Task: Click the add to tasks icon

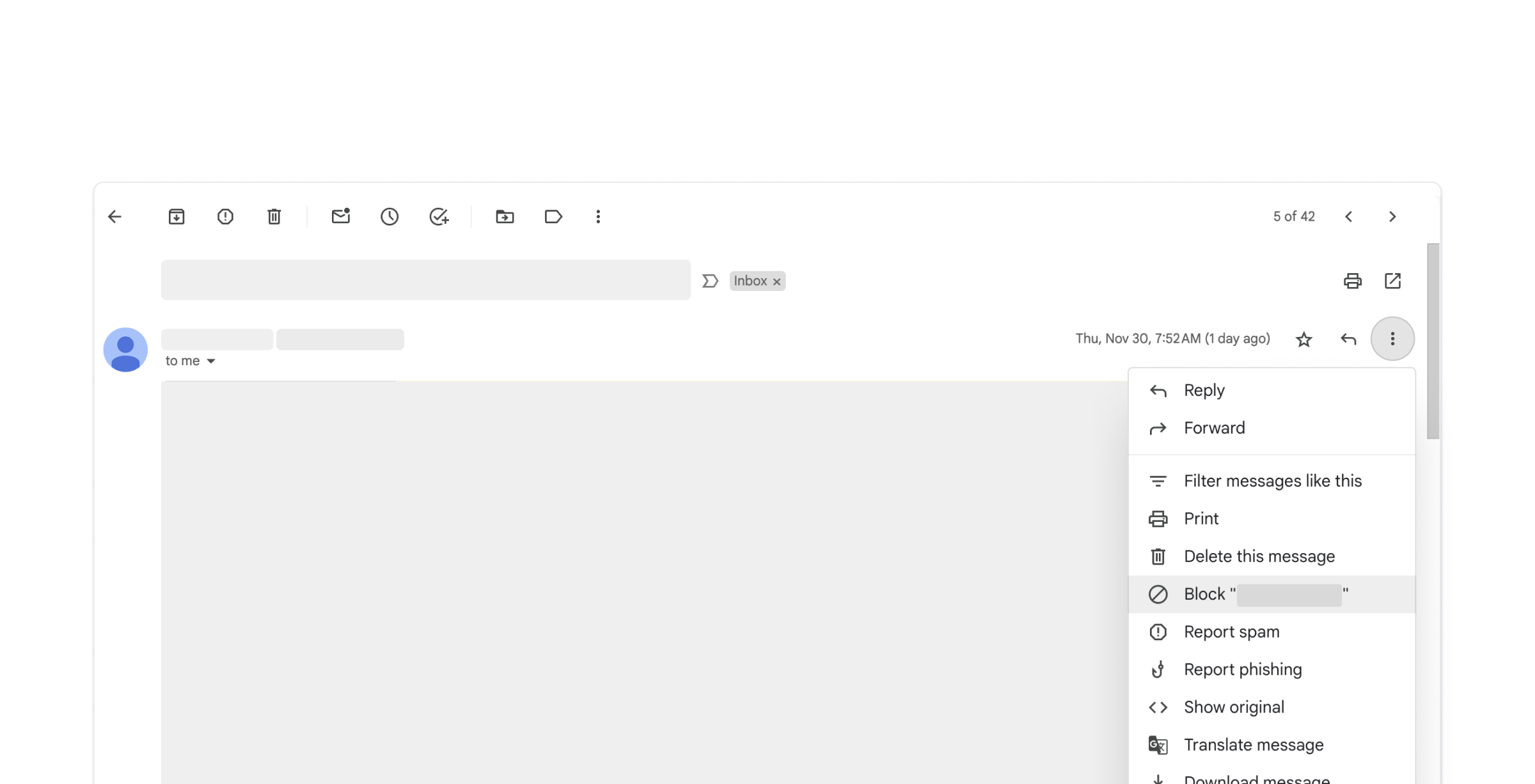Action: point(437,216)
